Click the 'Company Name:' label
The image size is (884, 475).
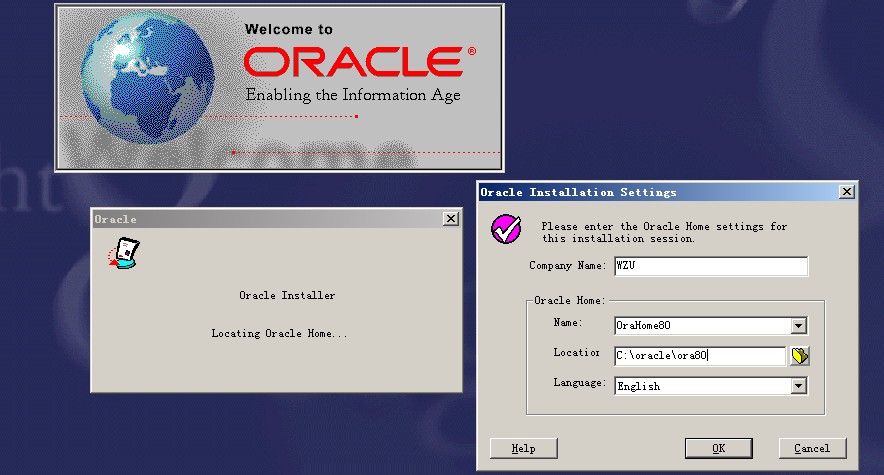point(567,265)
